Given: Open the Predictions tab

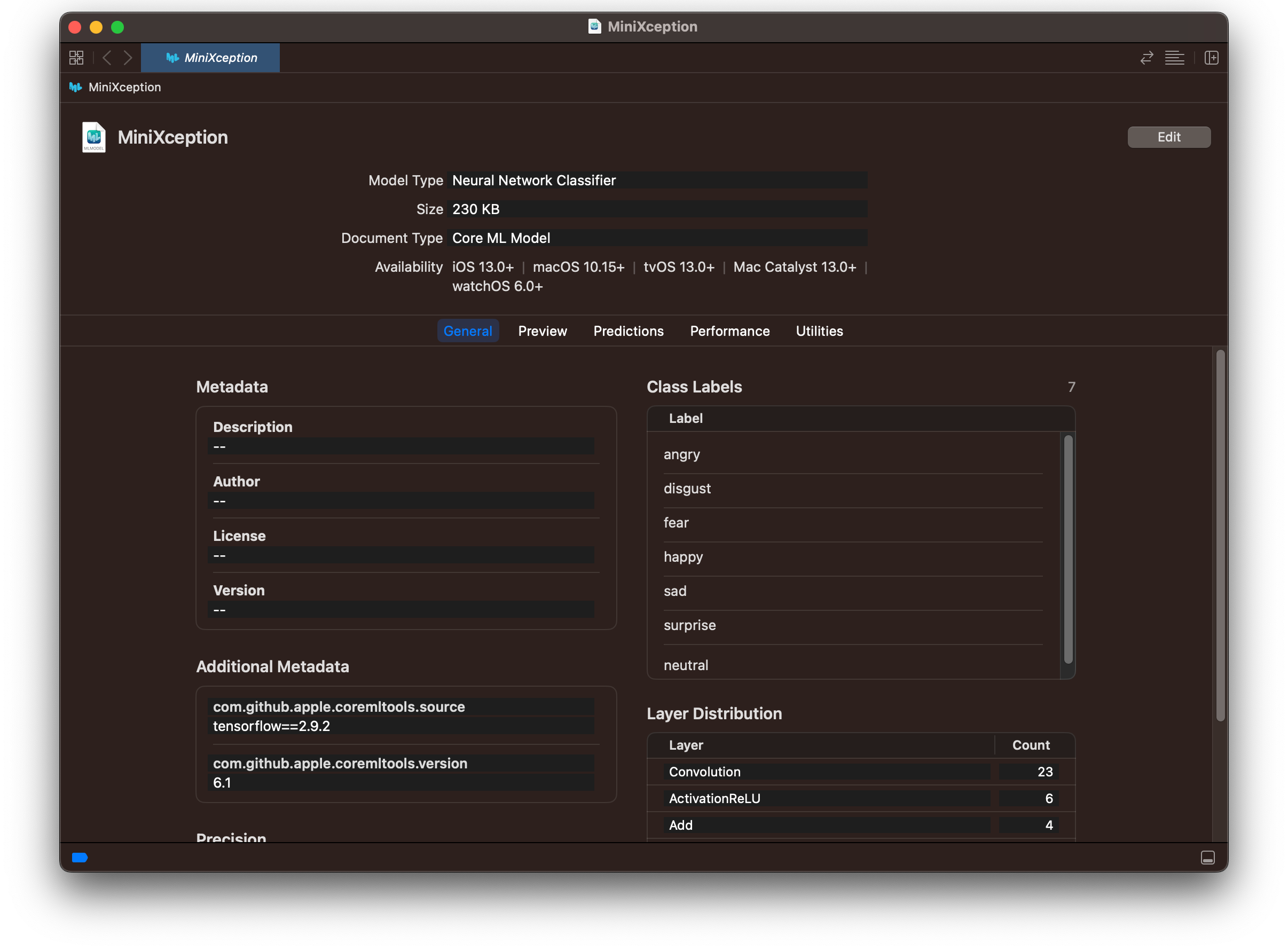Looking at the screenshot, I should 628,331.
